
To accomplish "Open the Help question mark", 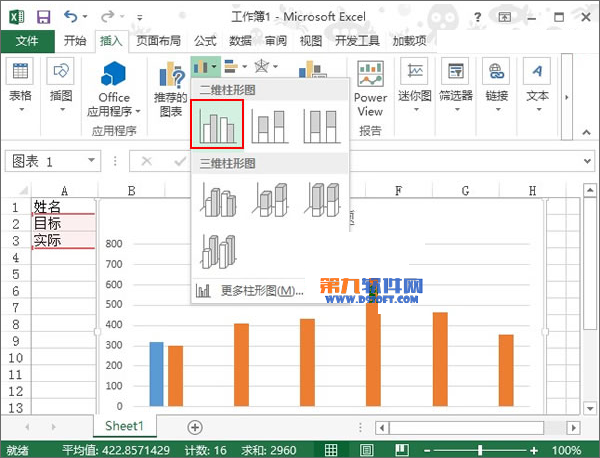I will [477, 17].
